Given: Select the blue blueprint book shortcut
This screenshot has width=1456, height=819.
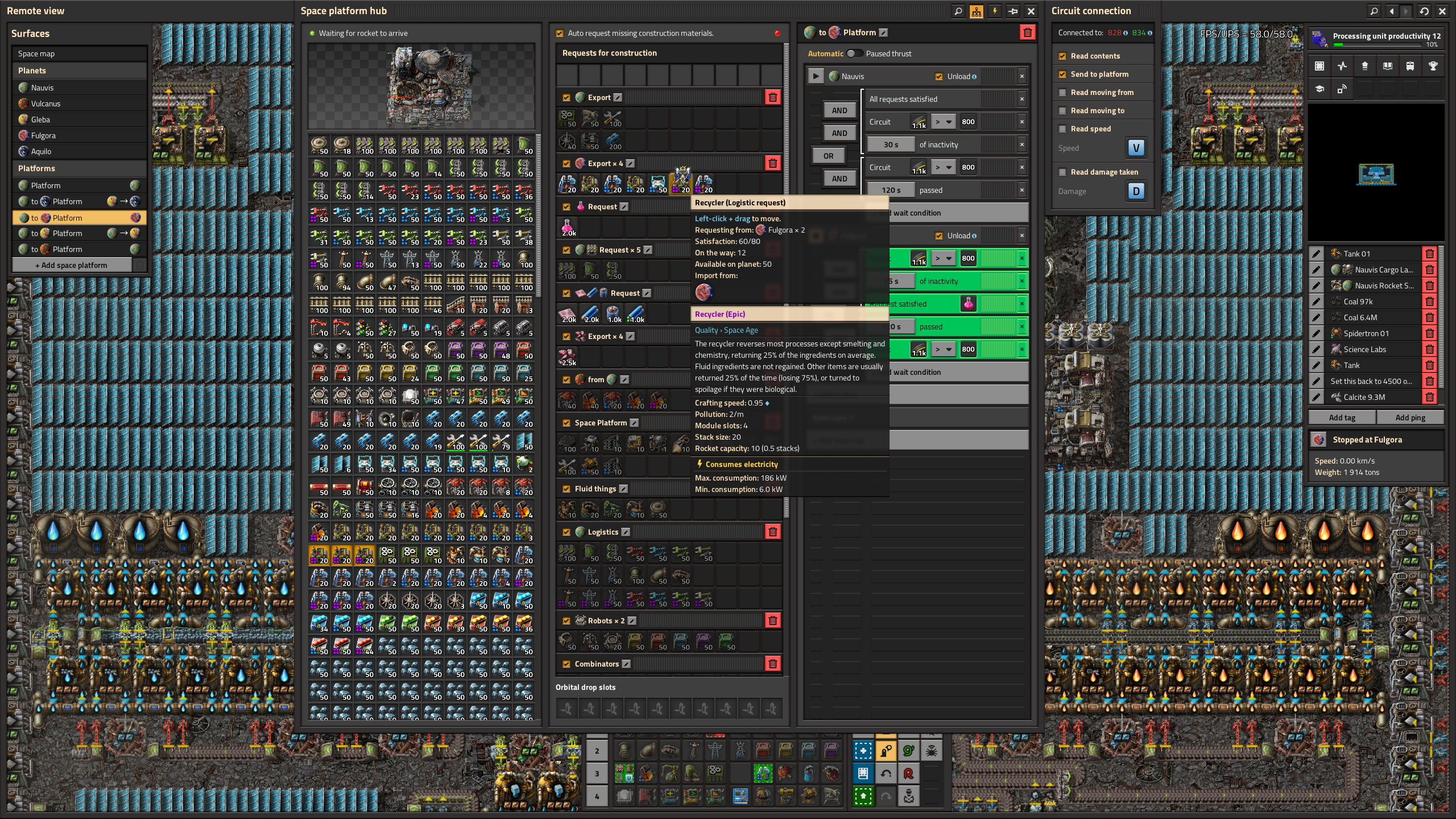Looking at the screenshot, I should [863, 773].
